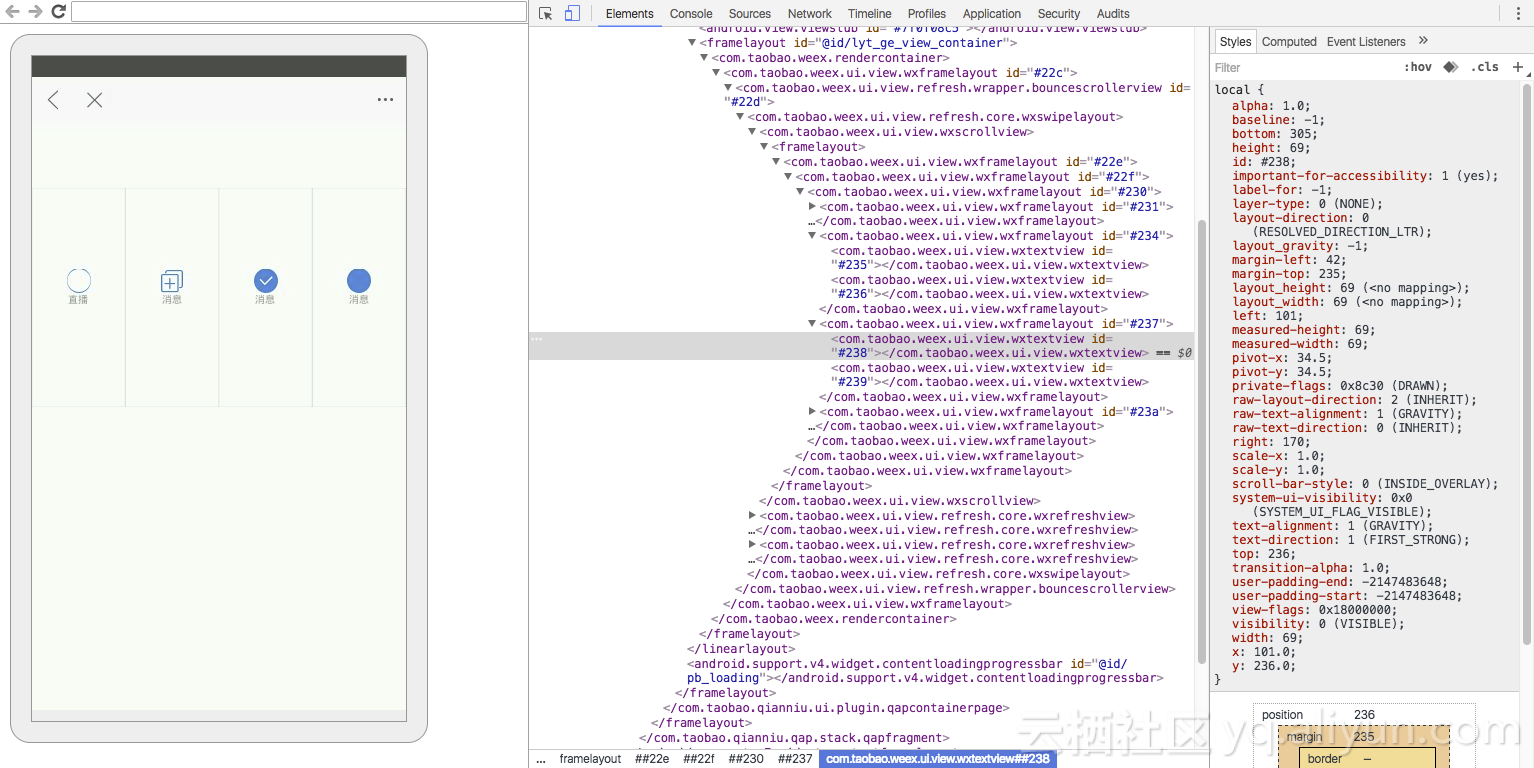Open the Security tab
The image size is (1534, 768).
tap(1059, 14)
